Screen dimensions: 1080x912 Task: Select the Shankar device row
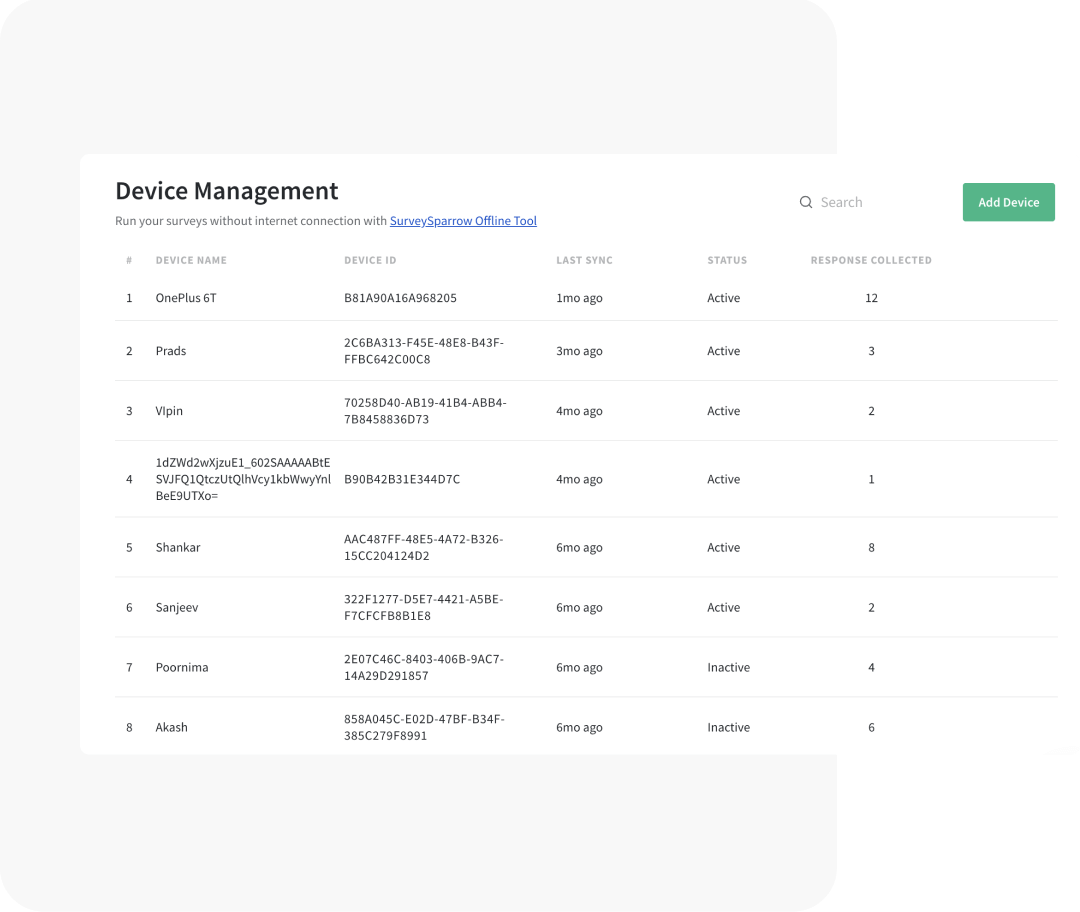180,547
